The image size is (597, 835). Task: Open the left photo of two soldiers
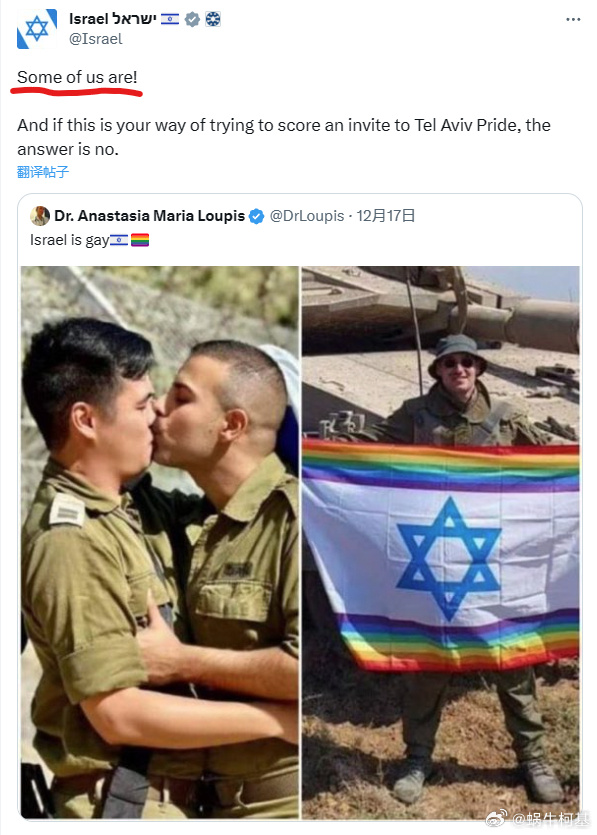(160, 542)
